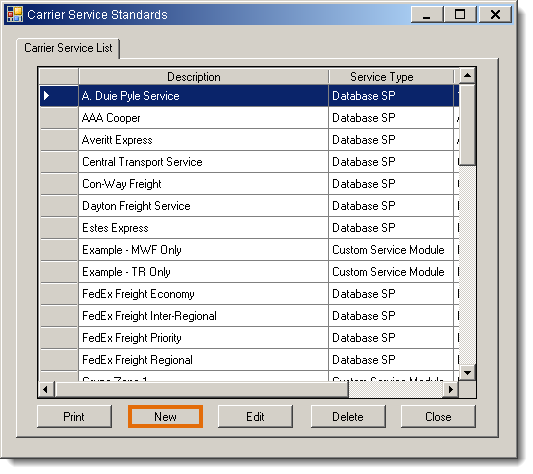Click the horizontal scrollbar left arrow

46,389
